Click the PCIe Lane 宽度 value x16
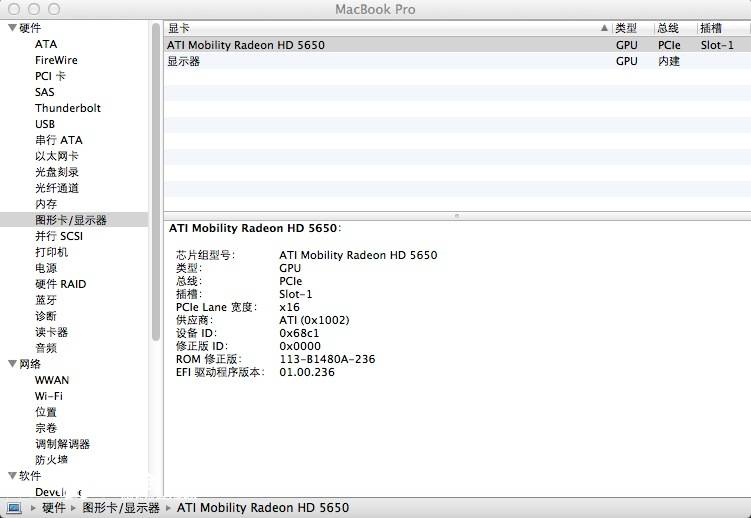This screenshot has height=518, width=751. 289,307
